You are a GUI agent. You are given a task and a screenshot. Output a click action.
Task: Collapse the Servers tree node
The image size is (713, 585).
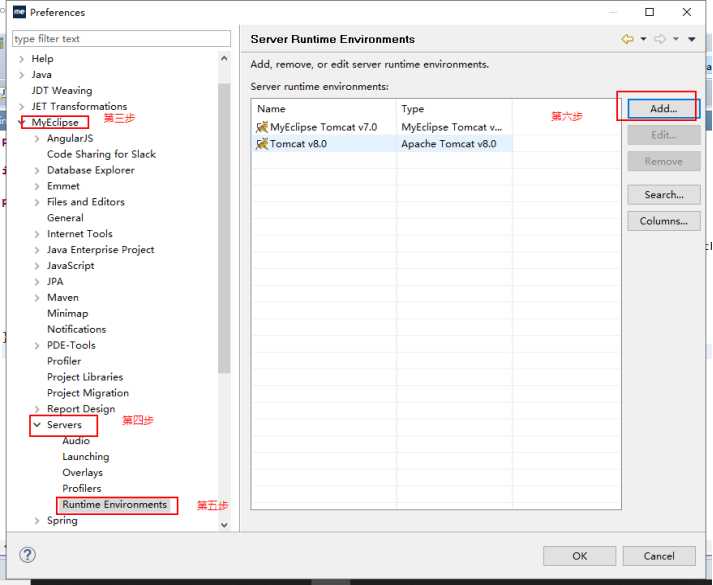click(37, 425)
